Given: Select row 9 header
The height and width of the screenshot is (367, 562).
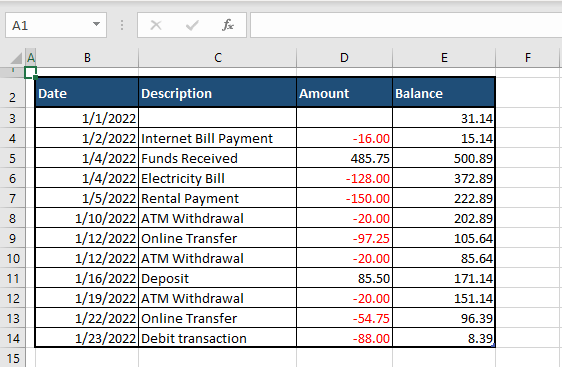Looking at the screenshot, I should (13, 238).
